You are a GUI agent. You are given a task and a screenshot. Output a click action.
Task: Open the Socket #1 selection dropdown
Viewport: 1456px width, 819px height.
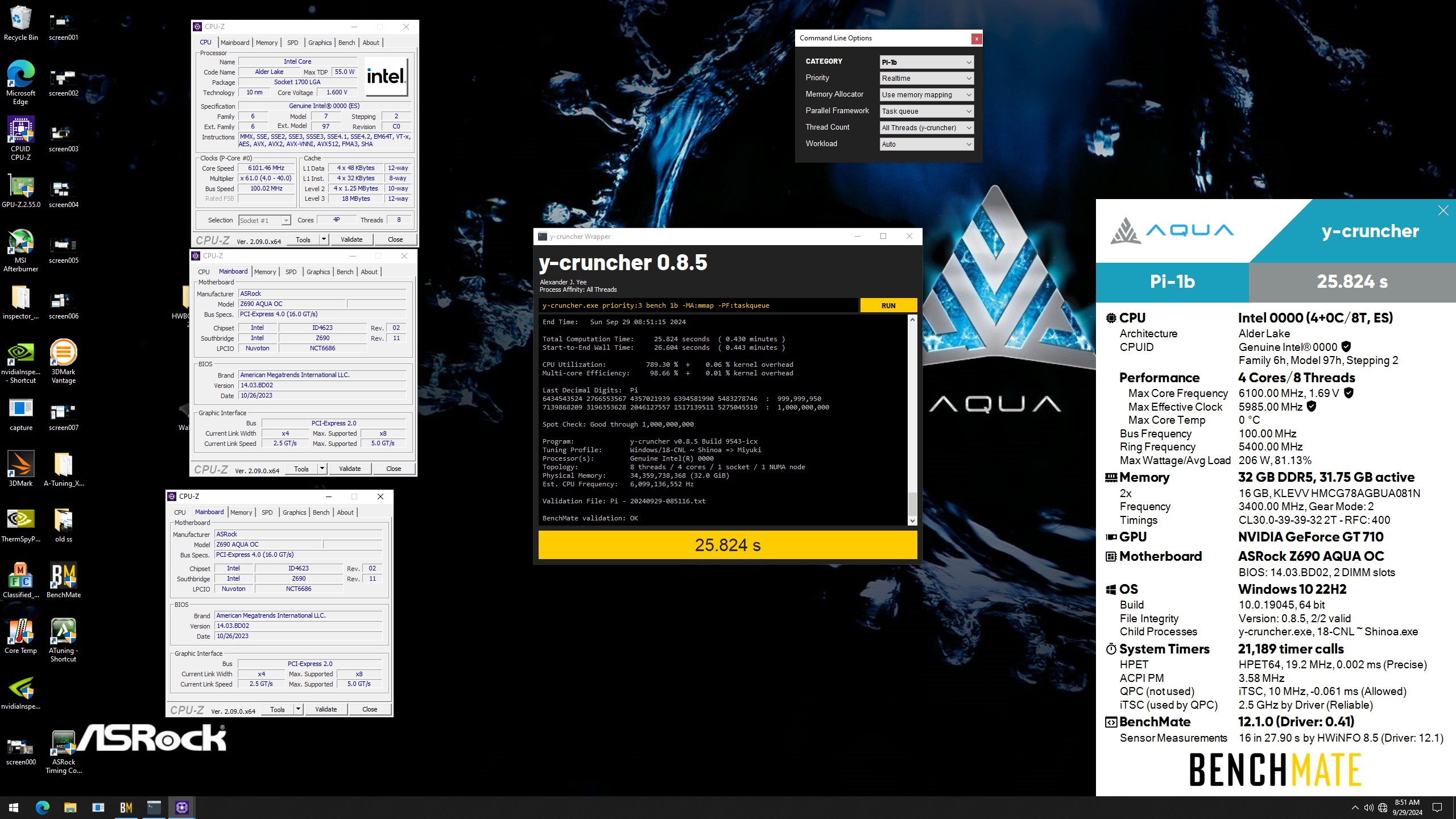(264, 220)
